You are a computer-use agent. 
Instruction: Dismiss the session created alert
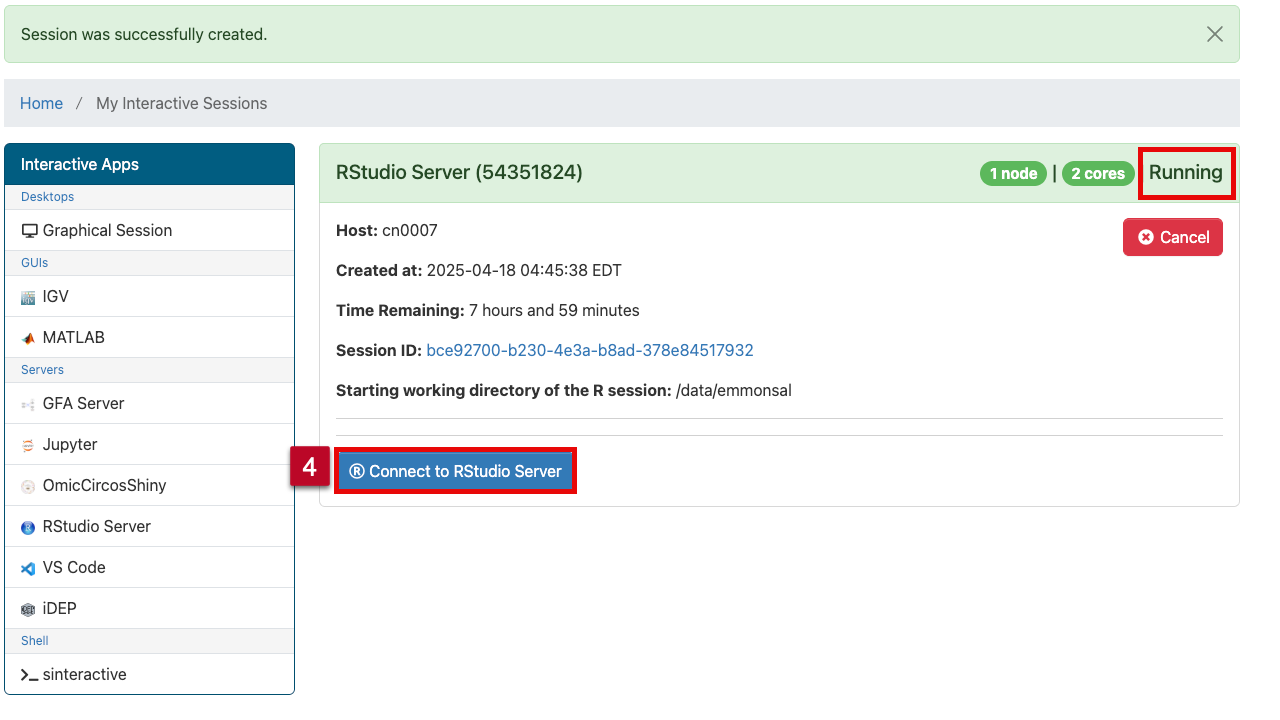[1214, 34]
